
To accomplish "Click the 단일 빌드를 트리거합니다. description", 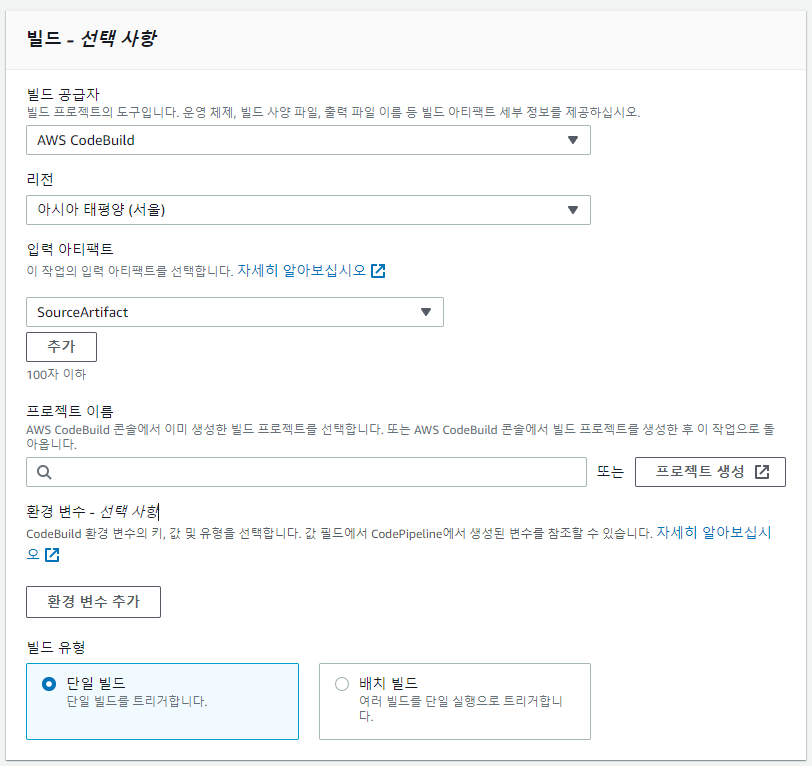I will coord(137,701).
